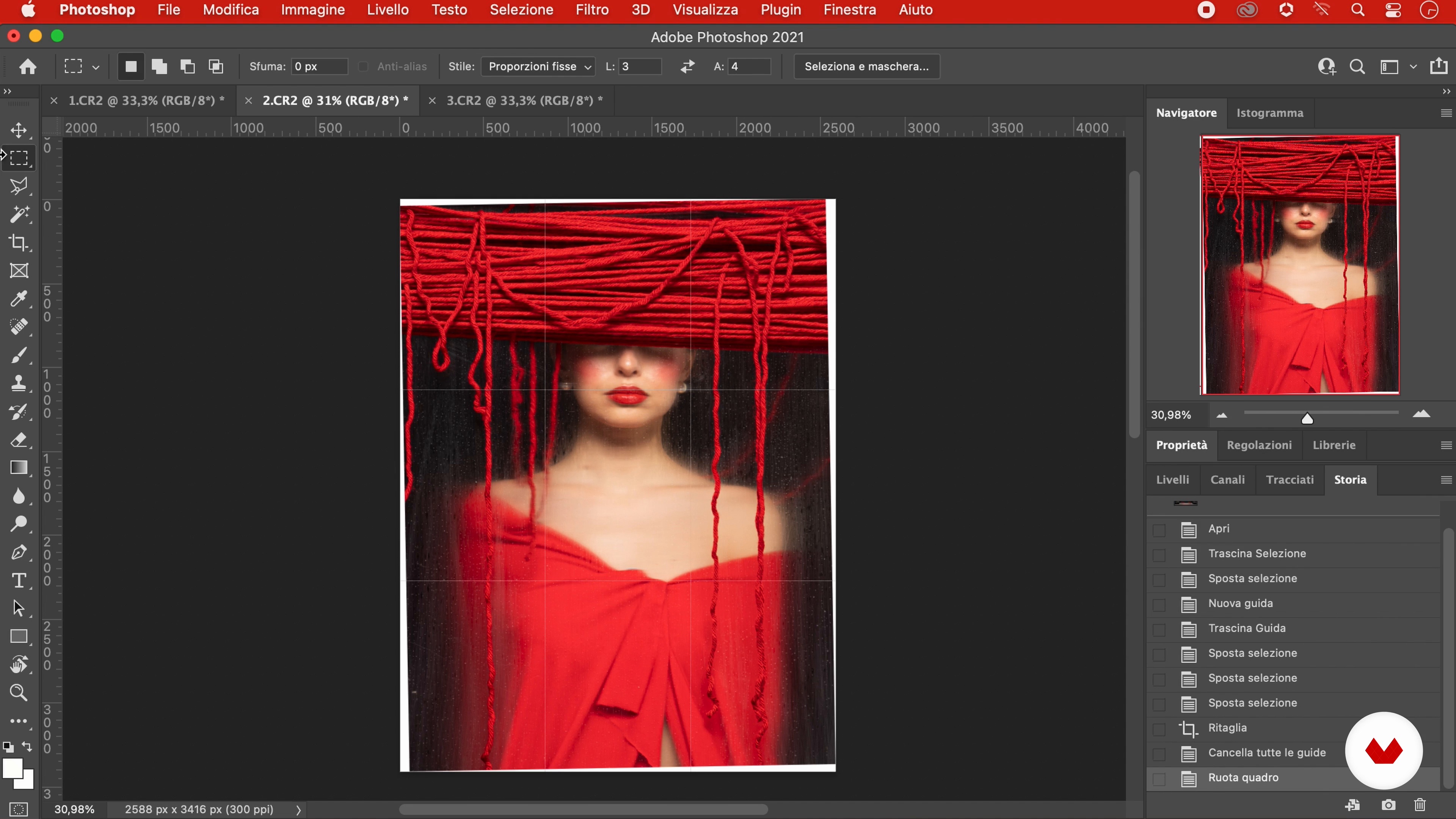Select the Blur tool
The width and height of the screenshot is (1456, 819).
[x=19, y=496]
